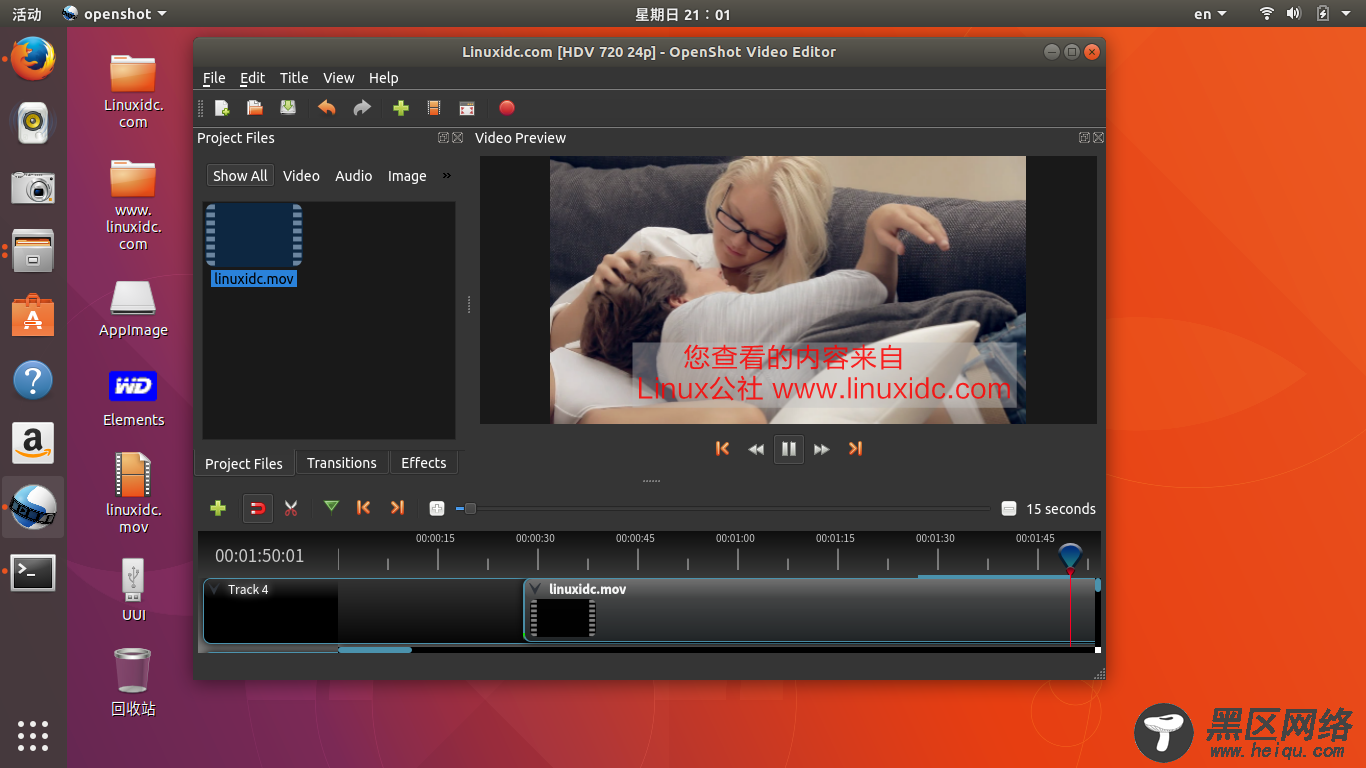Open the Amazon dock launcher

(x=33, y=443)
